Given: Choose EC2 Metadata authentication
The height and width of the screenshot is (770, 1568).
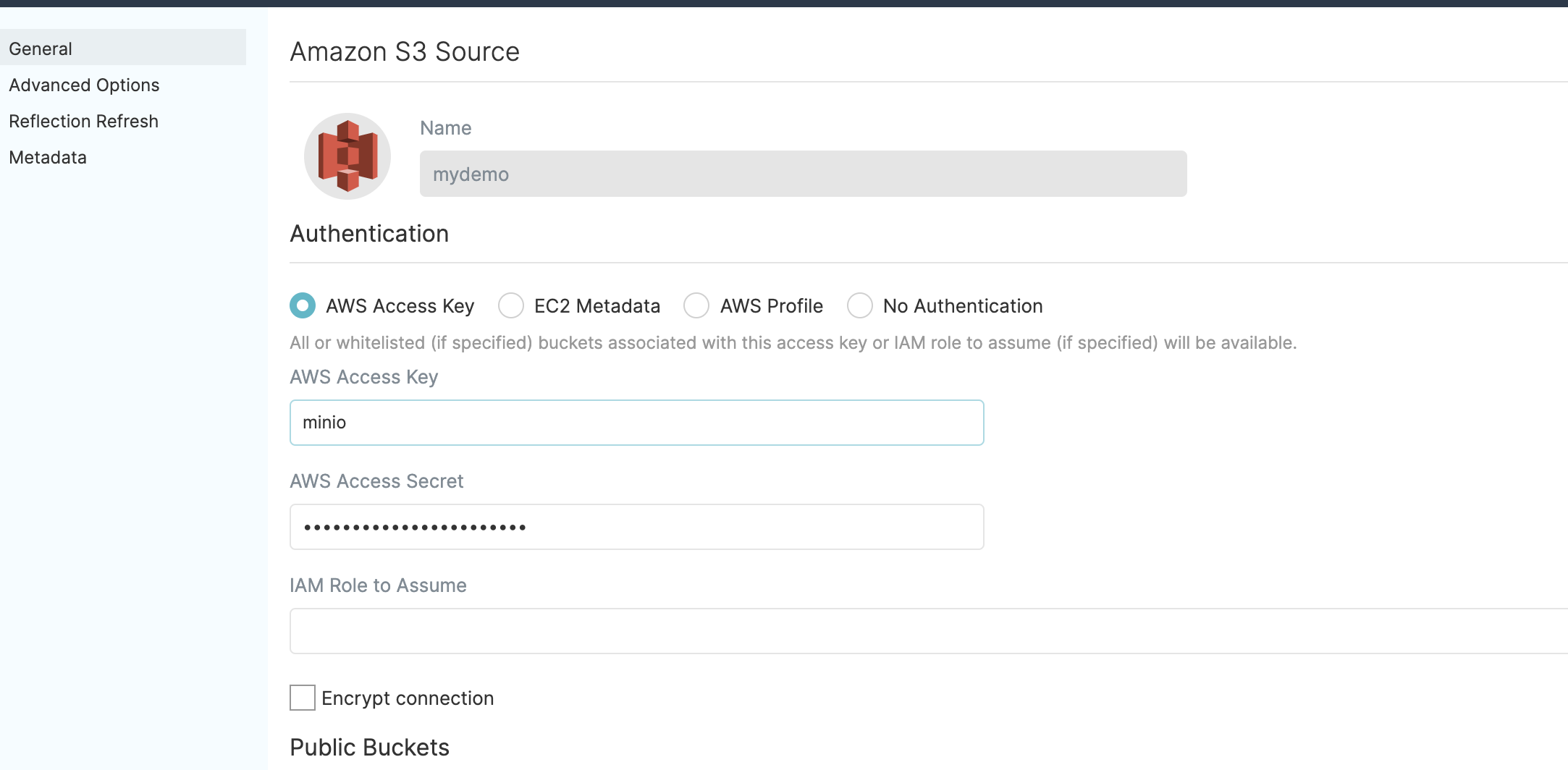Looking at the screenshot, I should [x=511, y=305].
